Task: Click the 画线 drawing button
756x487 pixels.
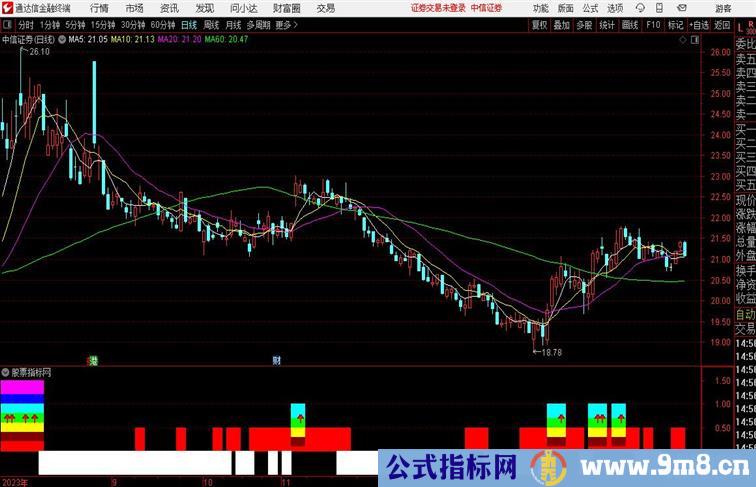Action: [630, 24]
